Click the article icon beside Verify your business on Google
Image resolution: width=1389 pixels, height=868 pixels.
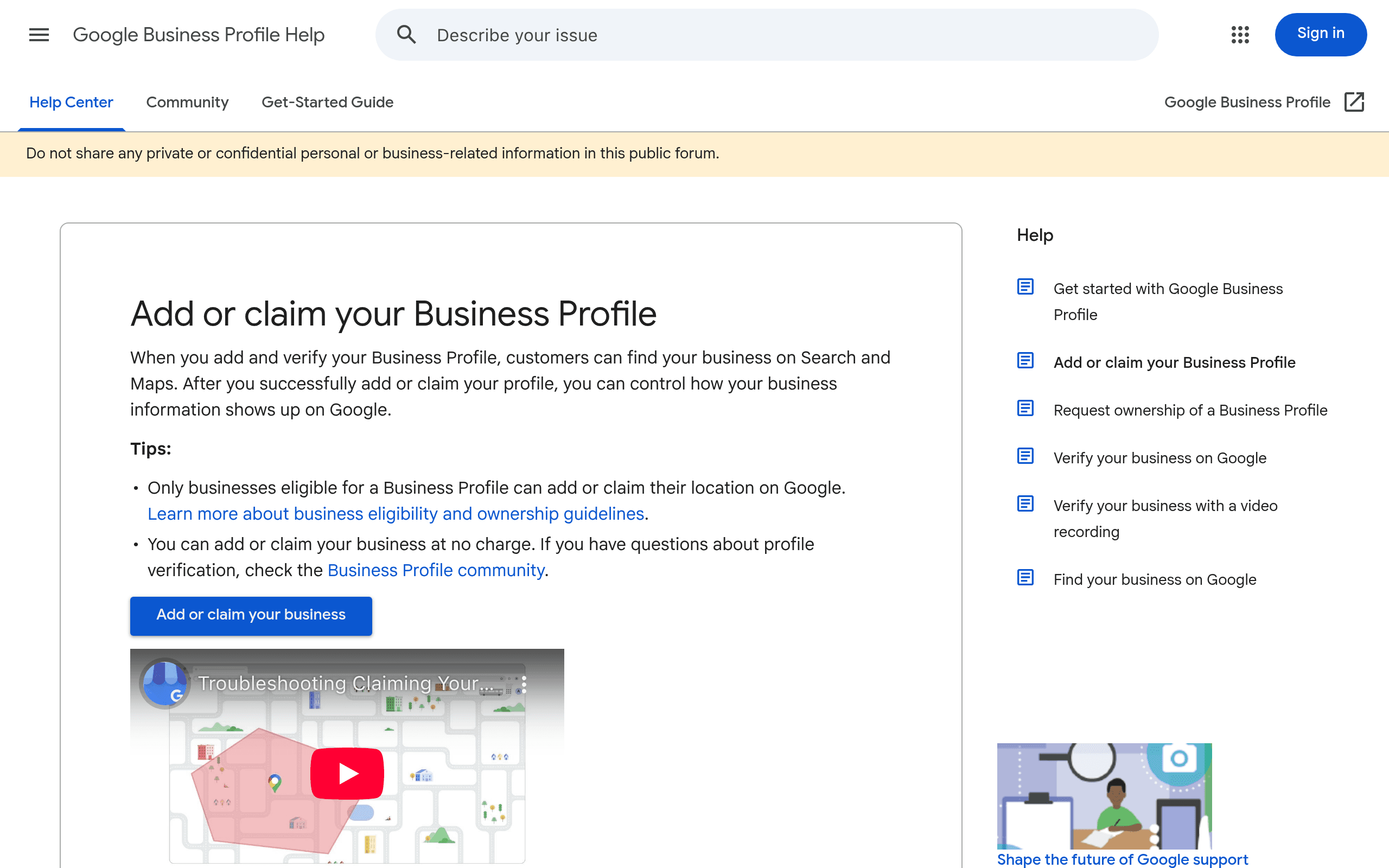1025,456
